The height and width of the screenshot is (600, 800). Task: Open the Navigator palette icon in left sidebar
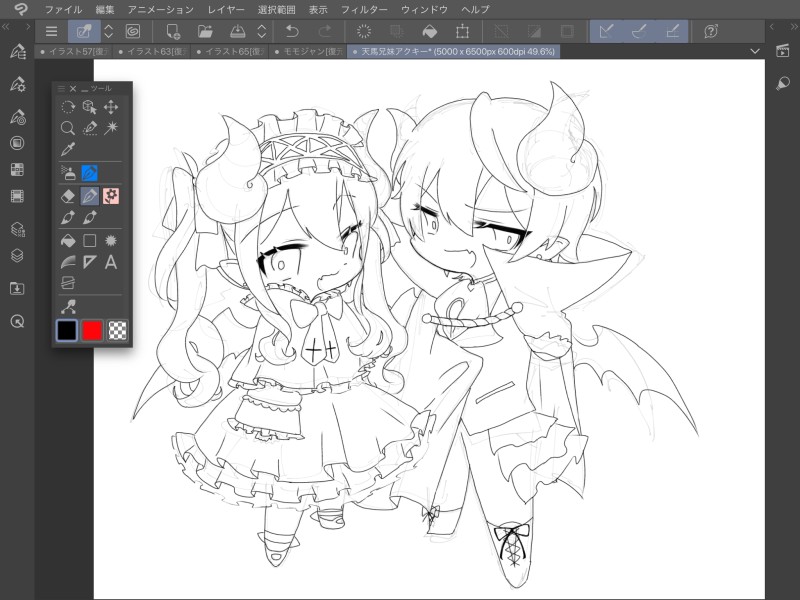17,321
